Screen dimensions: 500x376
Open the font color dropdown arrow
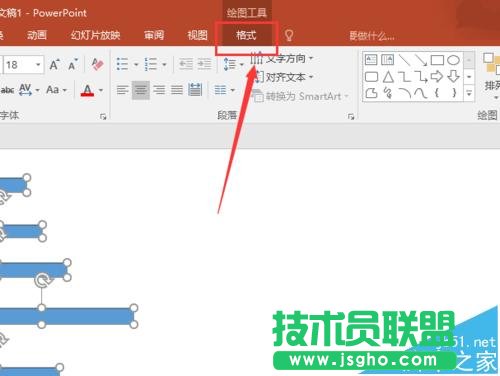[x=101, y=90]
